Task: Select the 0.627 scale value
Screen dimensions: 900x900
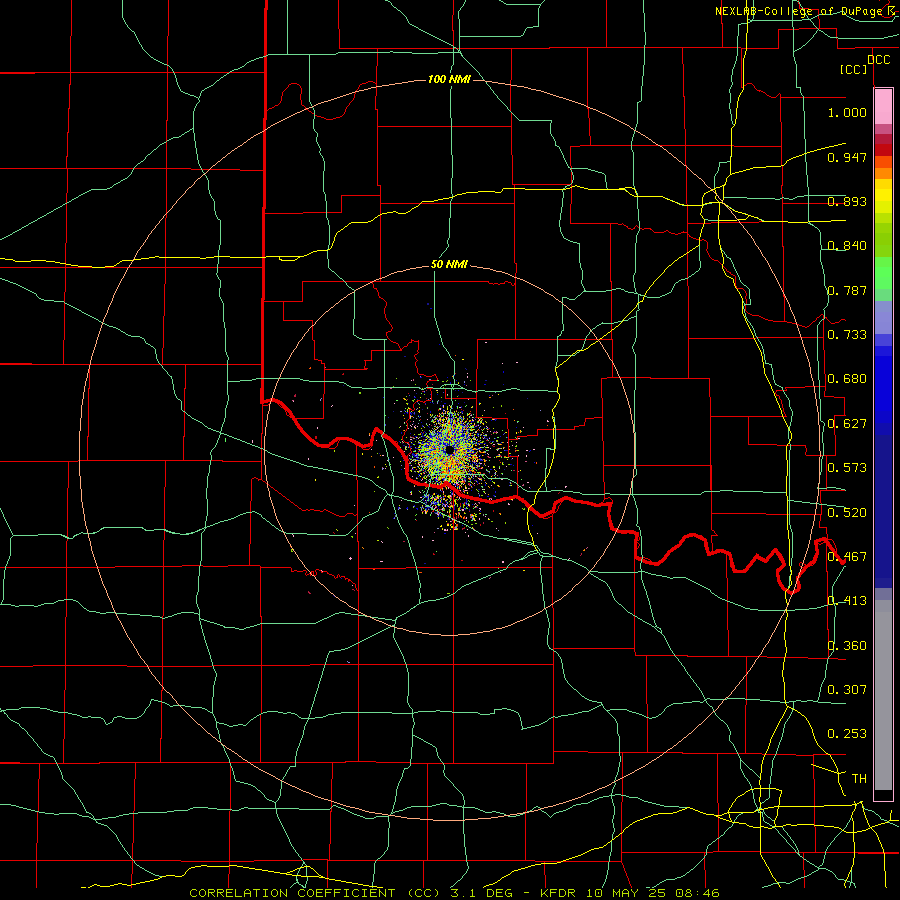Action: [847, 424]
